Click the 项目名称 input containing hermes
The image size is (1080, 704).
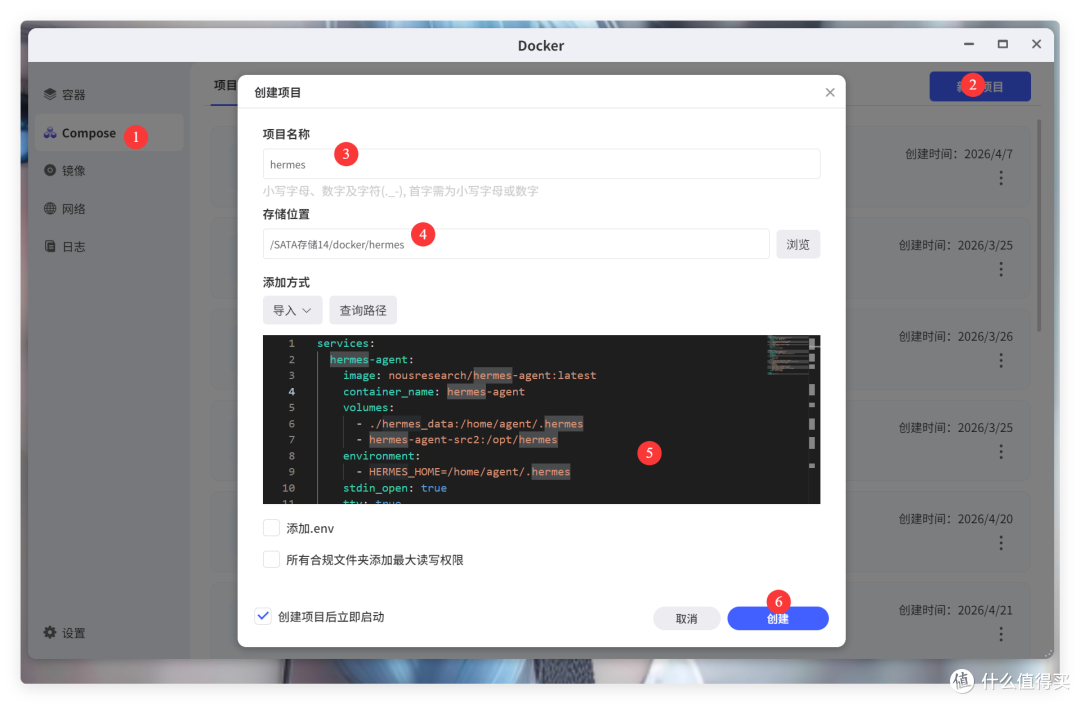pos(541,165)
